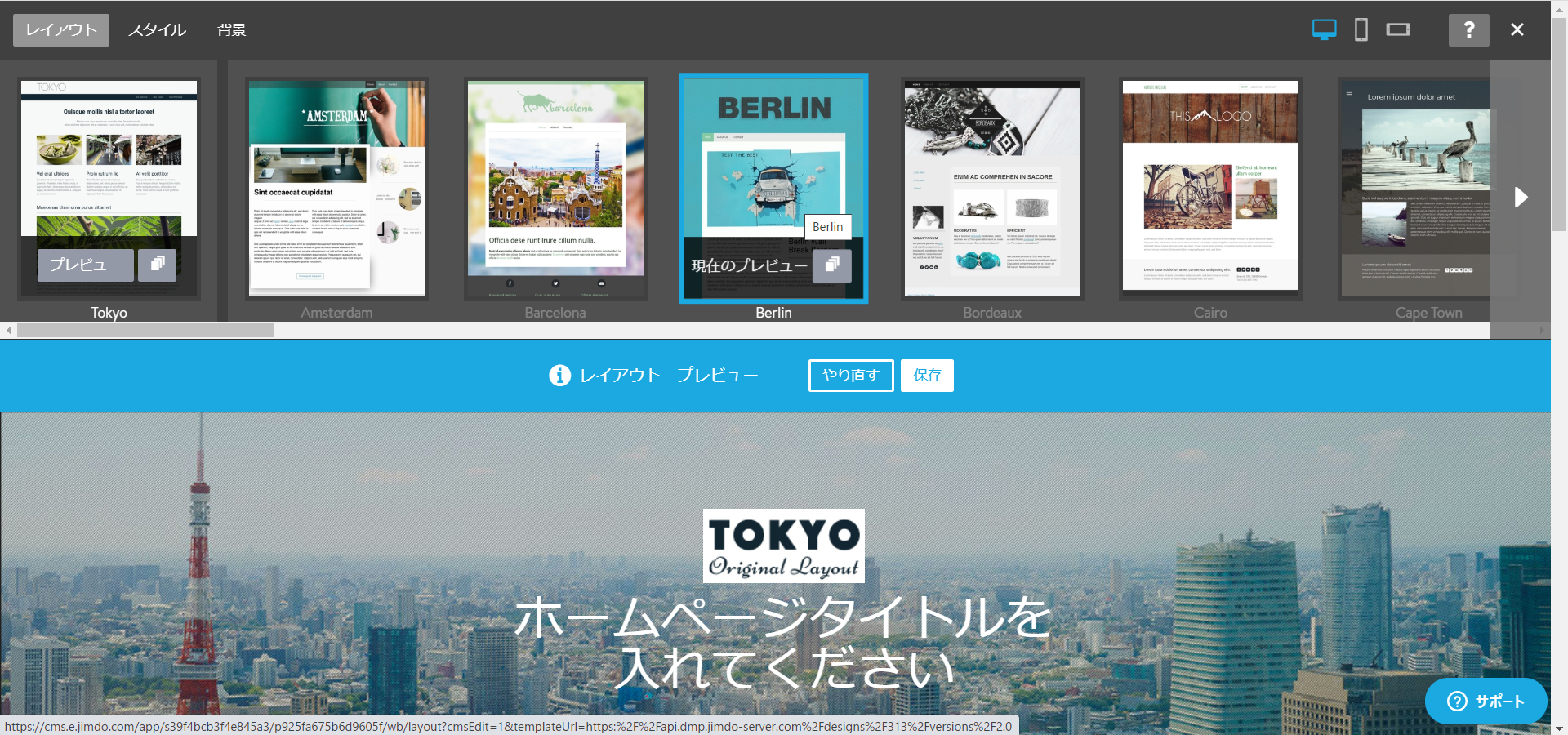
Task: Open the サポート help chat button
Action: point(1486,702)
